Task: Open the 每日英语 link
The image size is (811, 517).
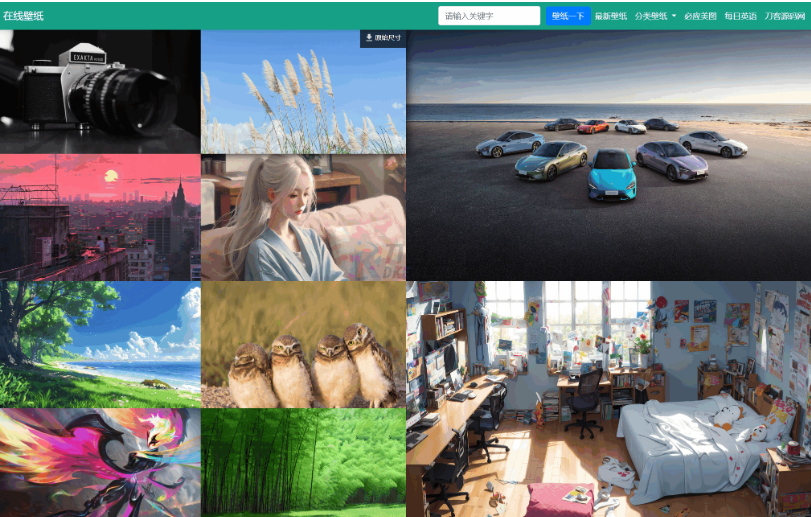Action: (x=740, y=16)
